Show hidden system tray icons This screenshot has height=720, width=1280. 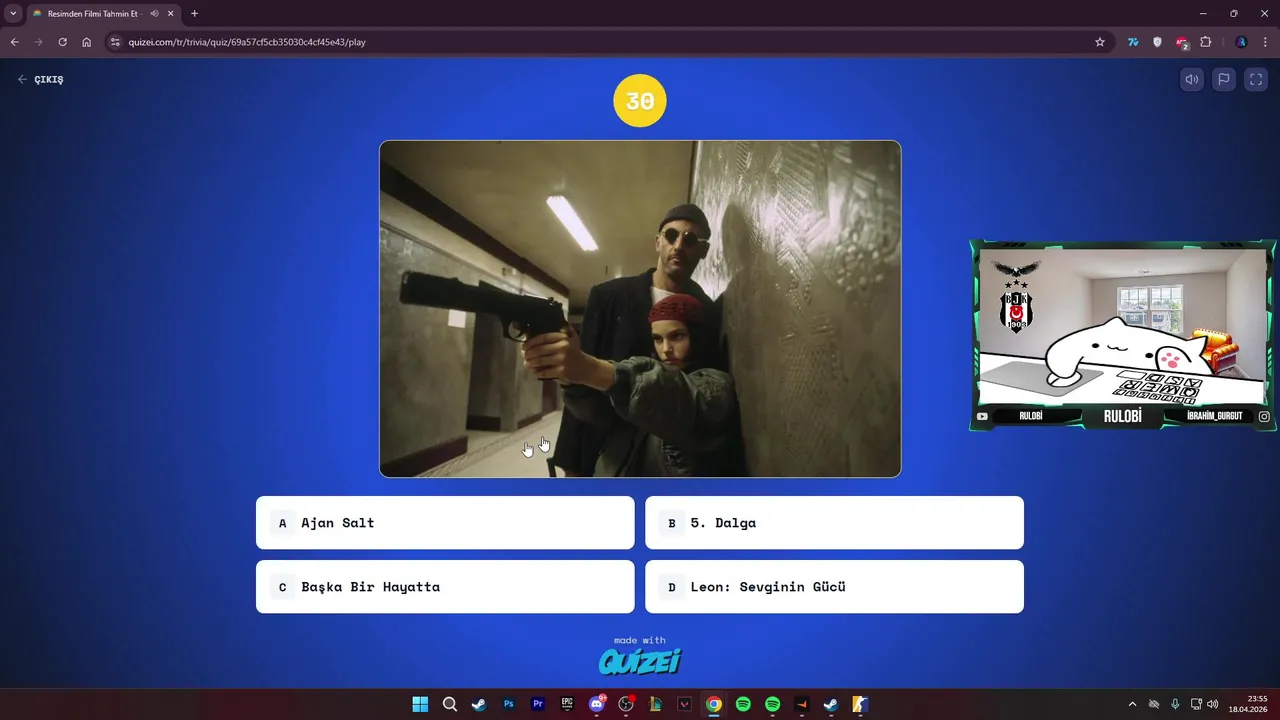(x=1132, y=704)
